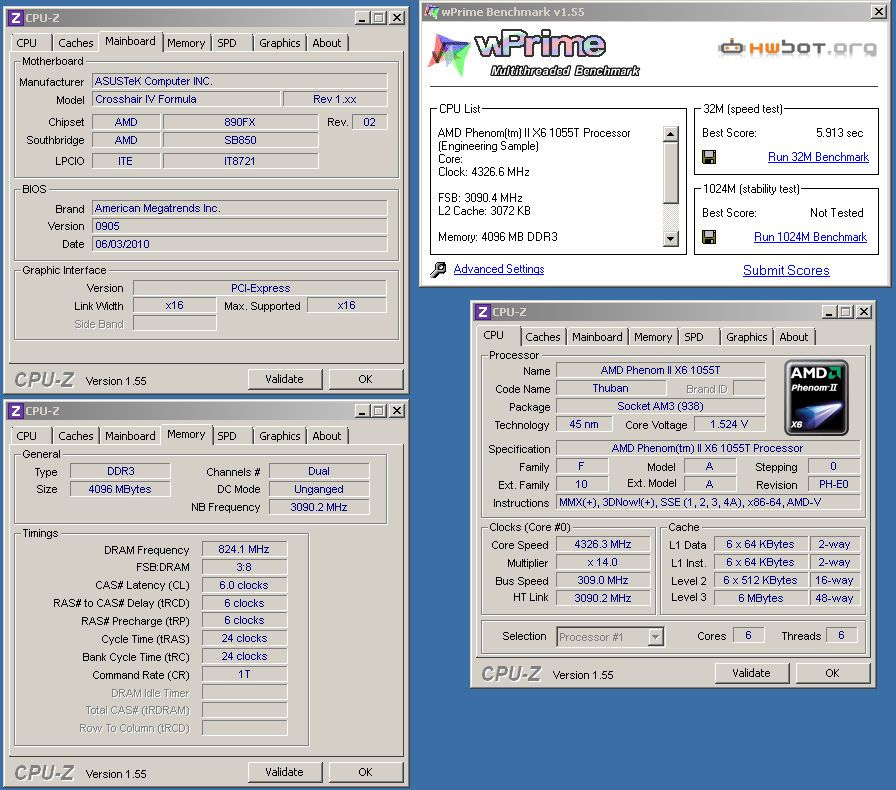Click the wrench icon next to Advanced Settings

438,269
